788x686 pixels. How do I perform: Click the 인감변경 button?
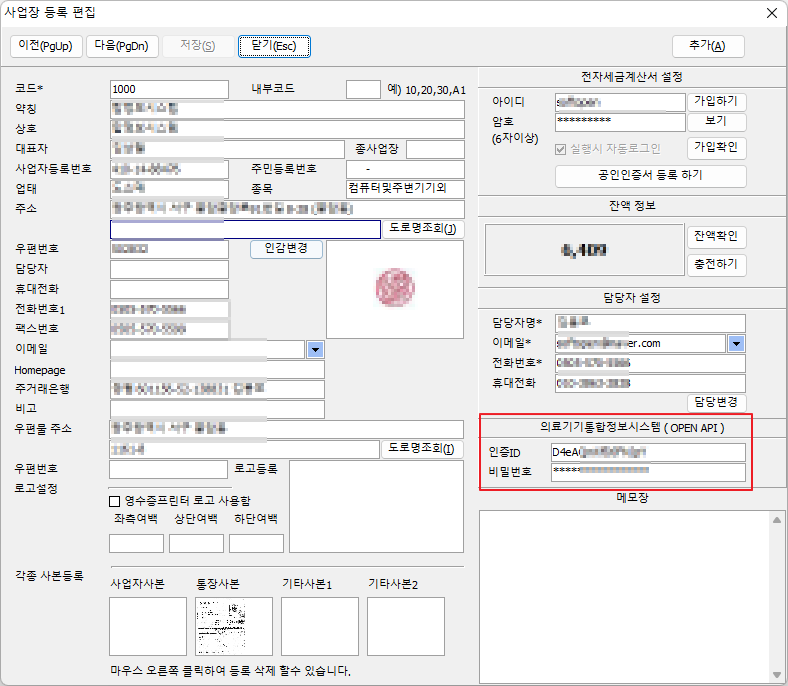coord(286,249)
